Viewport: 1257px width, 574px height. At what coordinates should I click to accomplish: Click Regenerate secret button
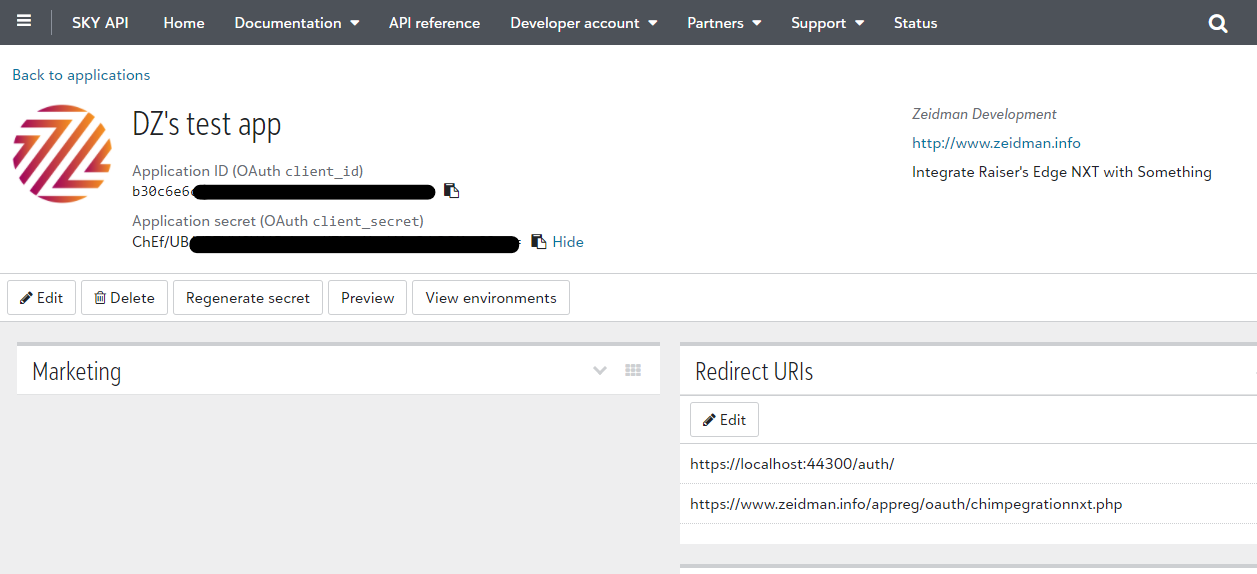[x=248, y=298]
